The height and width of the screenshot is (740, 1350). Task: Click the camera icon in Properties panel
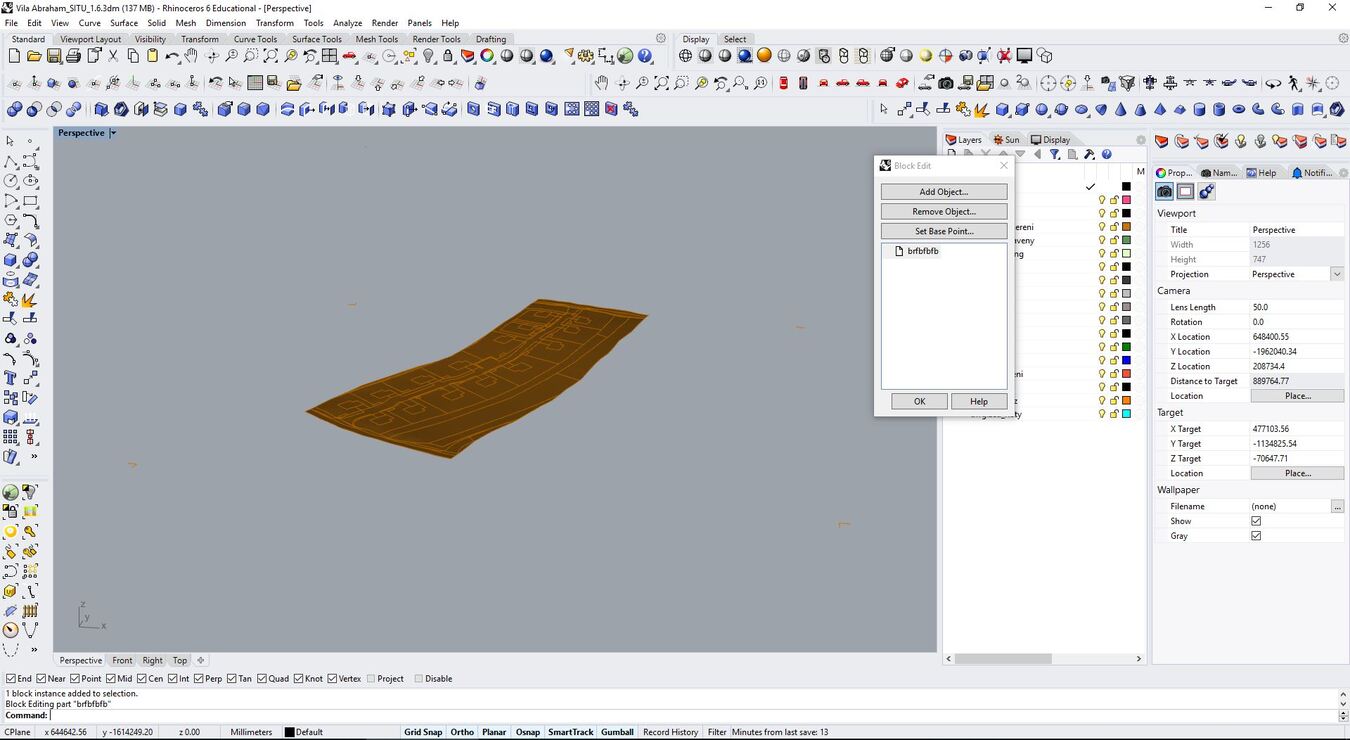coord(1164,192)
